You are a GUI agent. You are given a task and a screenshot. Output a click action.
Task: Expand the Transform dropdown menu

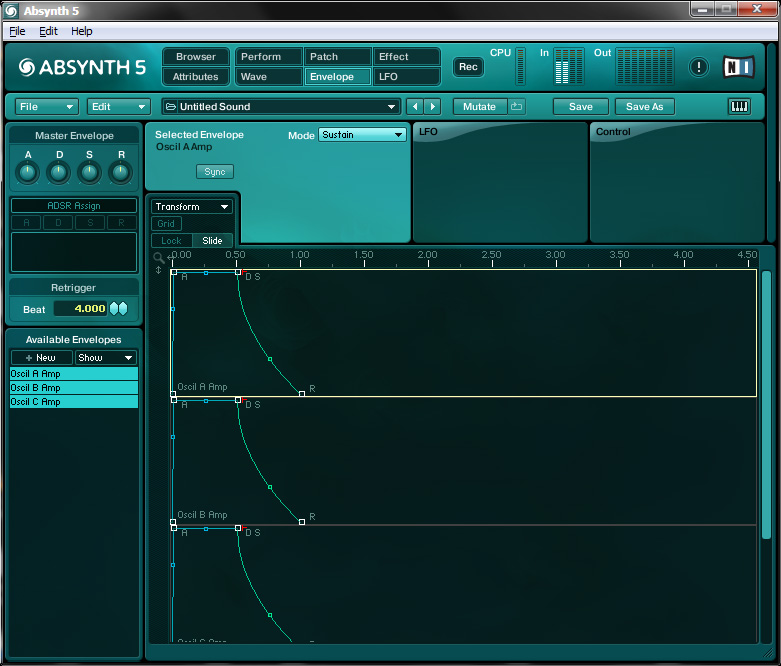(192, 207)
